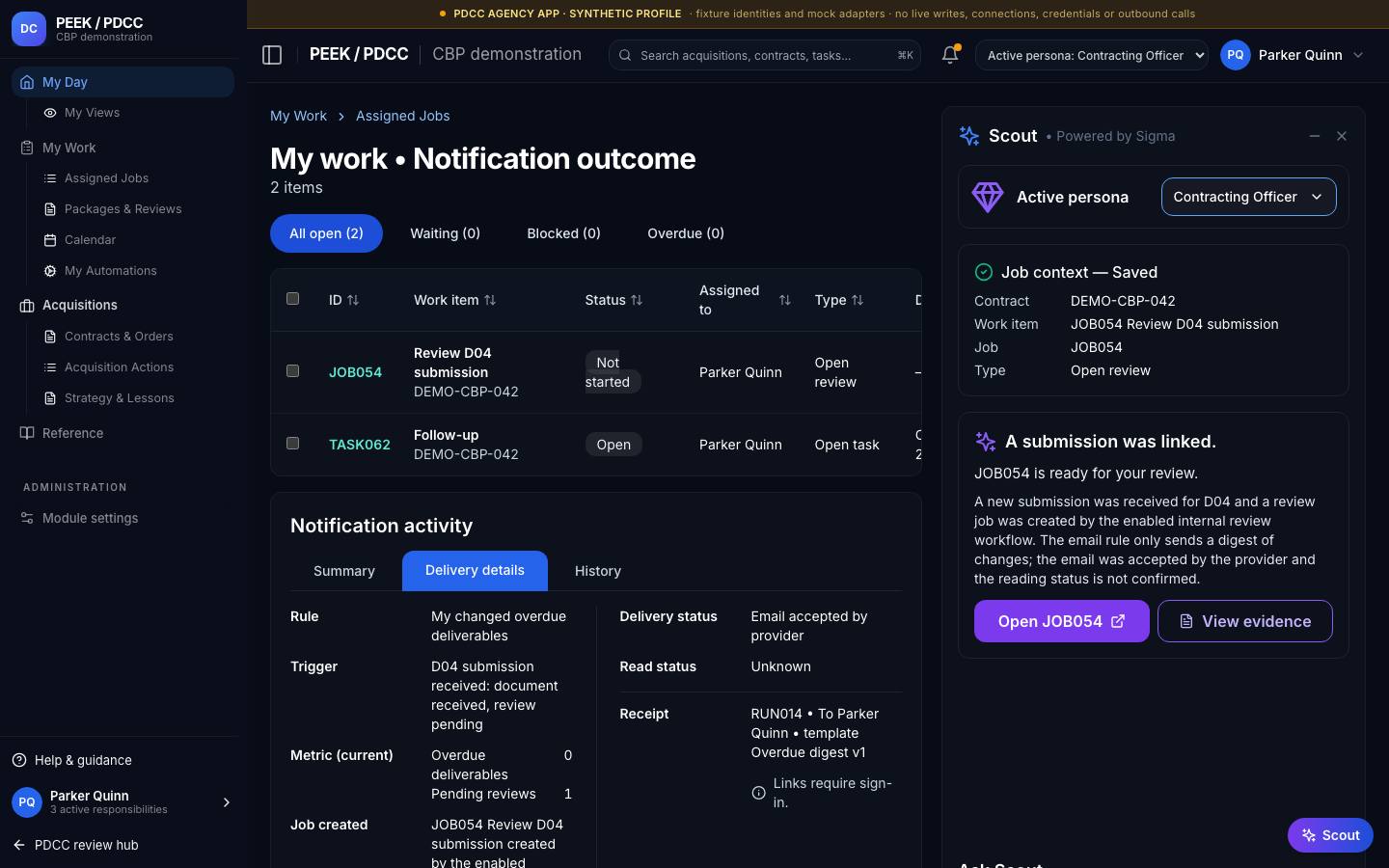Open My Views in sidebar
The height and width of the screenshot is (868, 1389).
click(92, 113)
